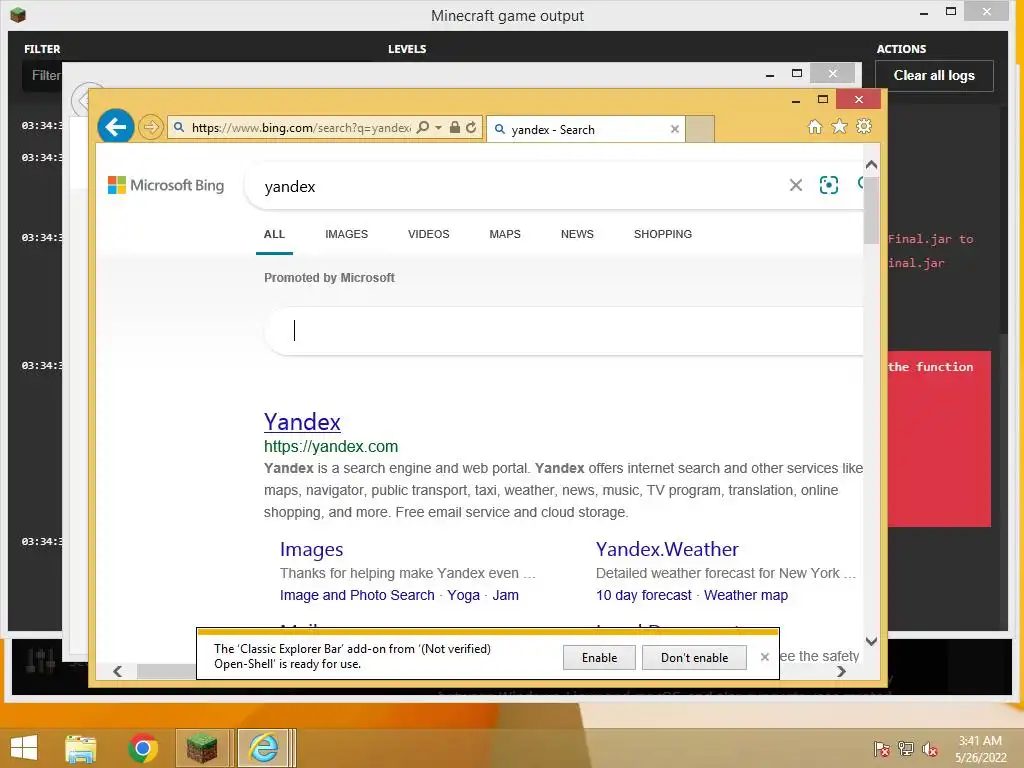Open the Windows Start button
This screenshot has height=768, width=1024.
click(24, 748)
